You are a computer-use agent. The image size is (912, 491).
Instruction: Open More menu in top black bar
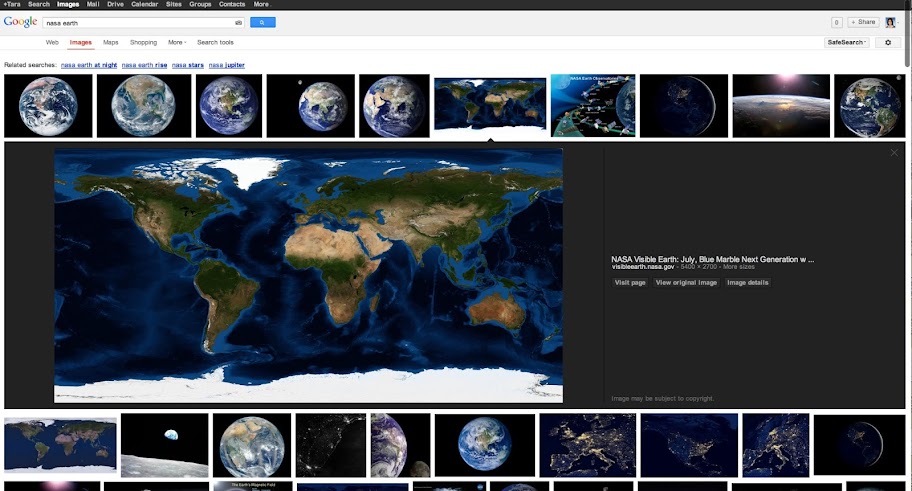(261, 4)
